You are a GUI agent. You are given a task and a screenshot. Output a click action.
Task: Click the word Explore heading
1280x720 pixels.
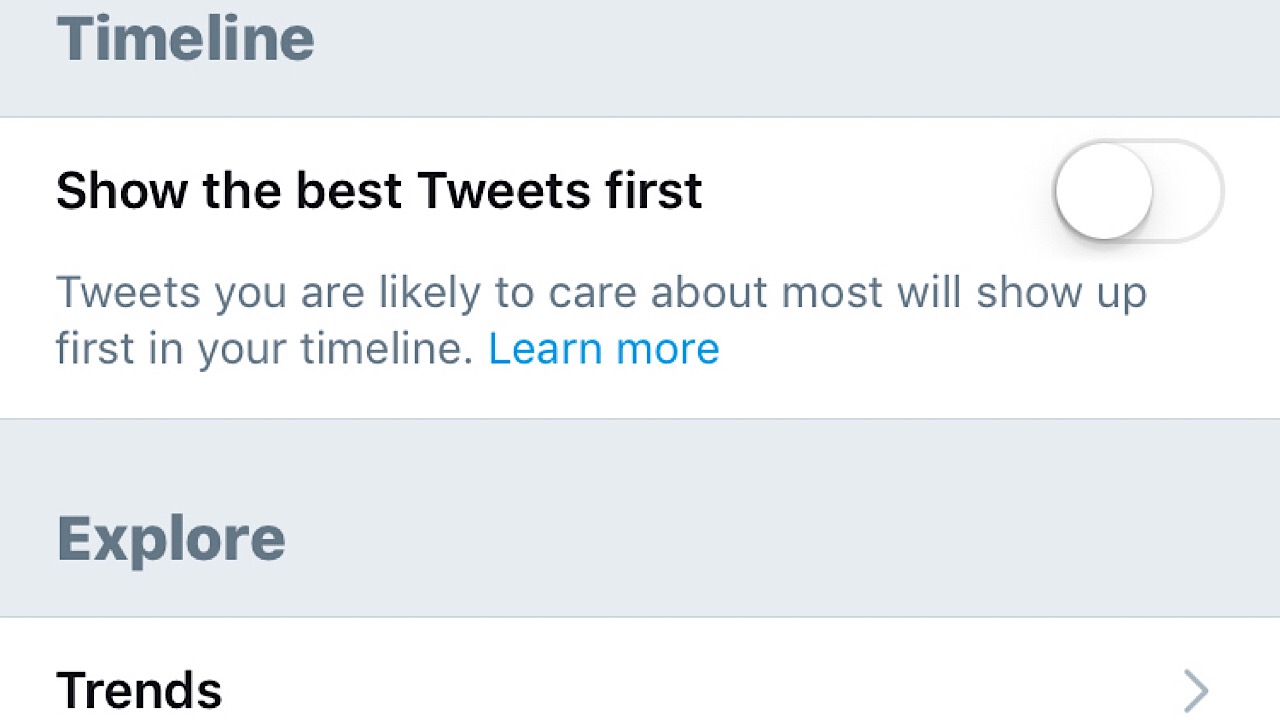171,538
